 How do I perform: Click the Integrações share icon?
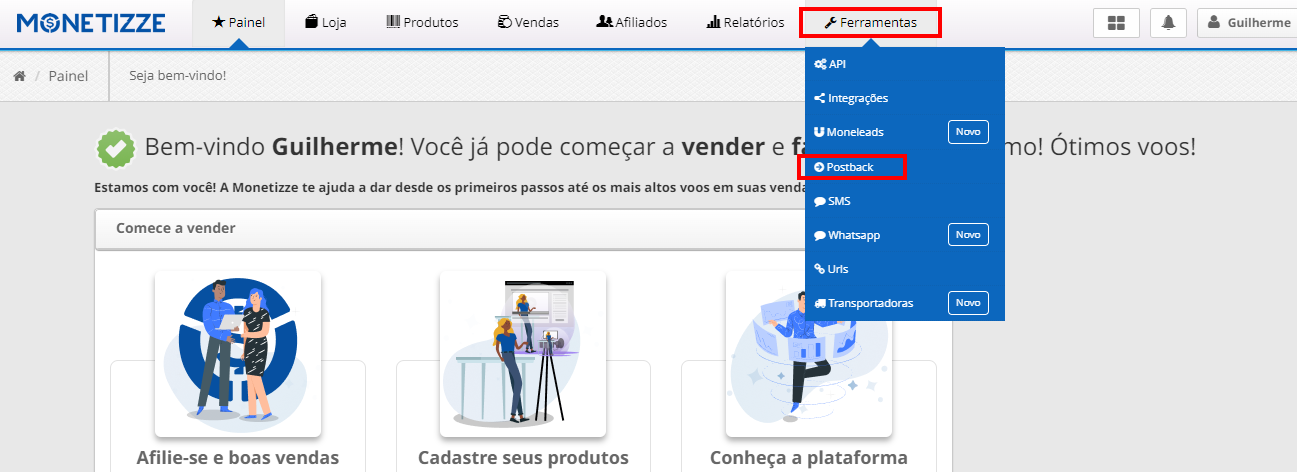(820, 98)
